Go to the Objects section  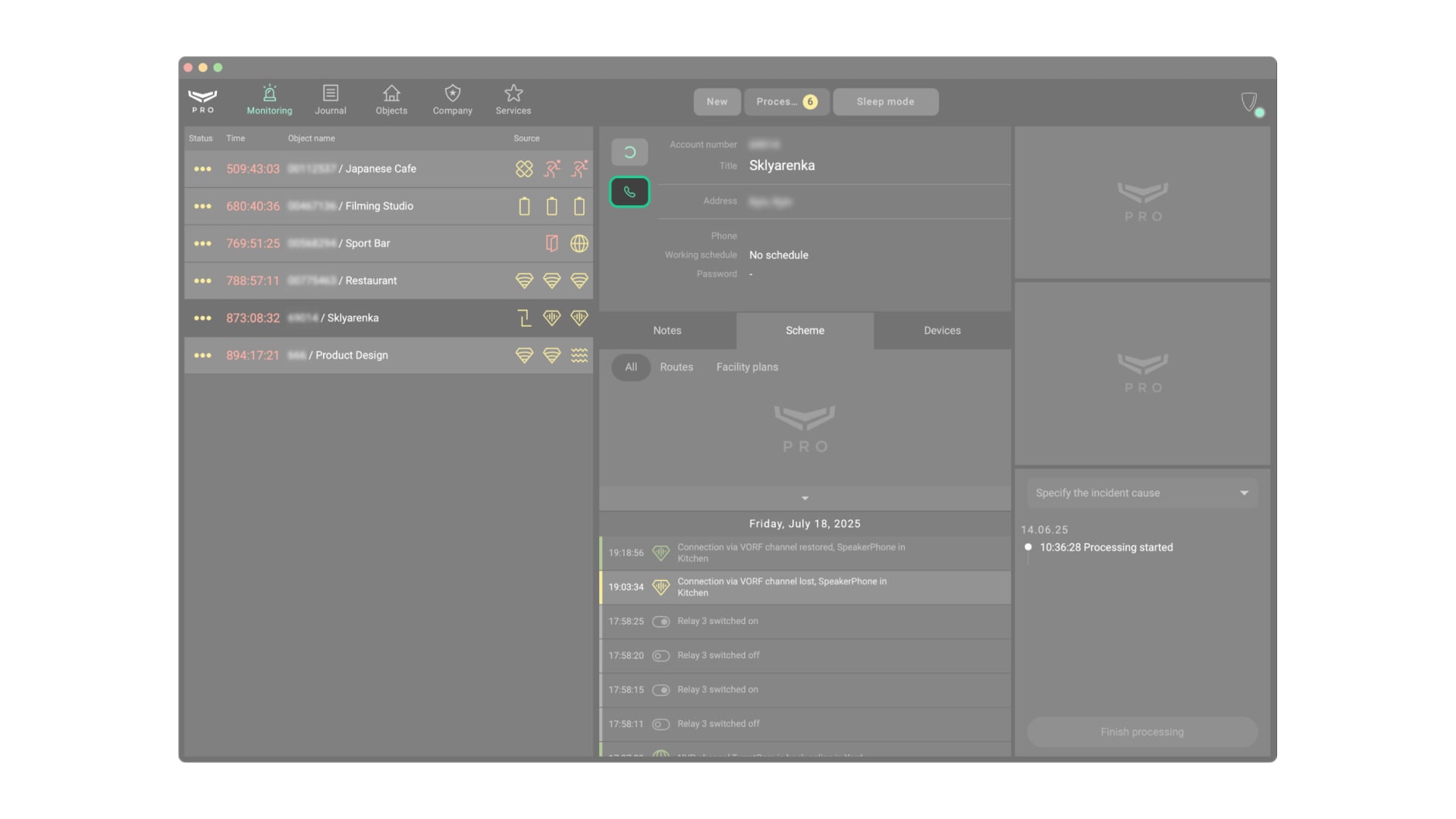click(x=391, y=100)
